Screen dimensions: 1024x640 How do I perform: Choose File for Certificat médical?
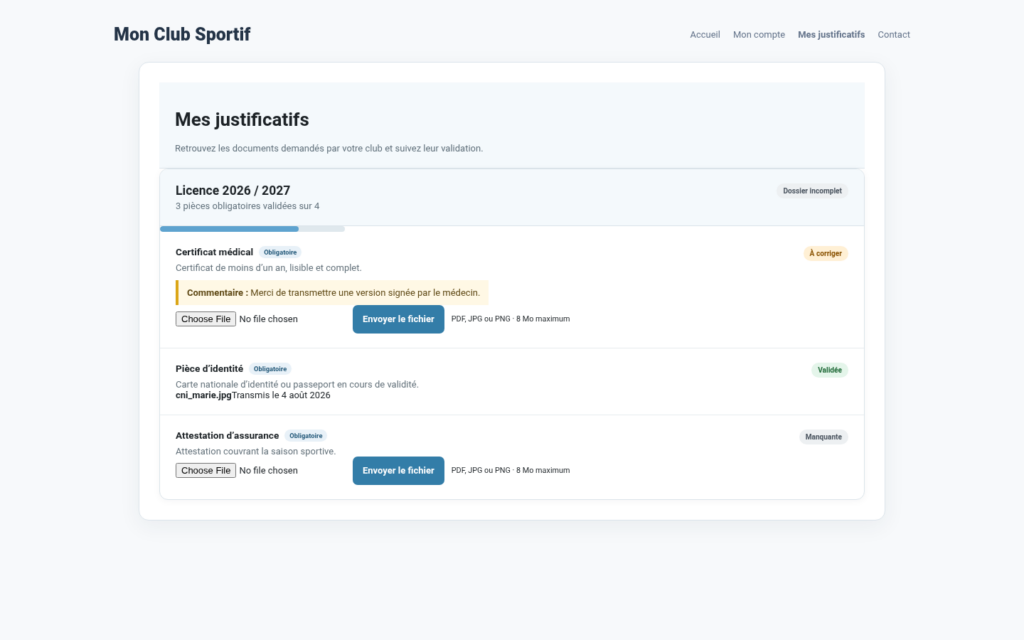pos(205,319)
